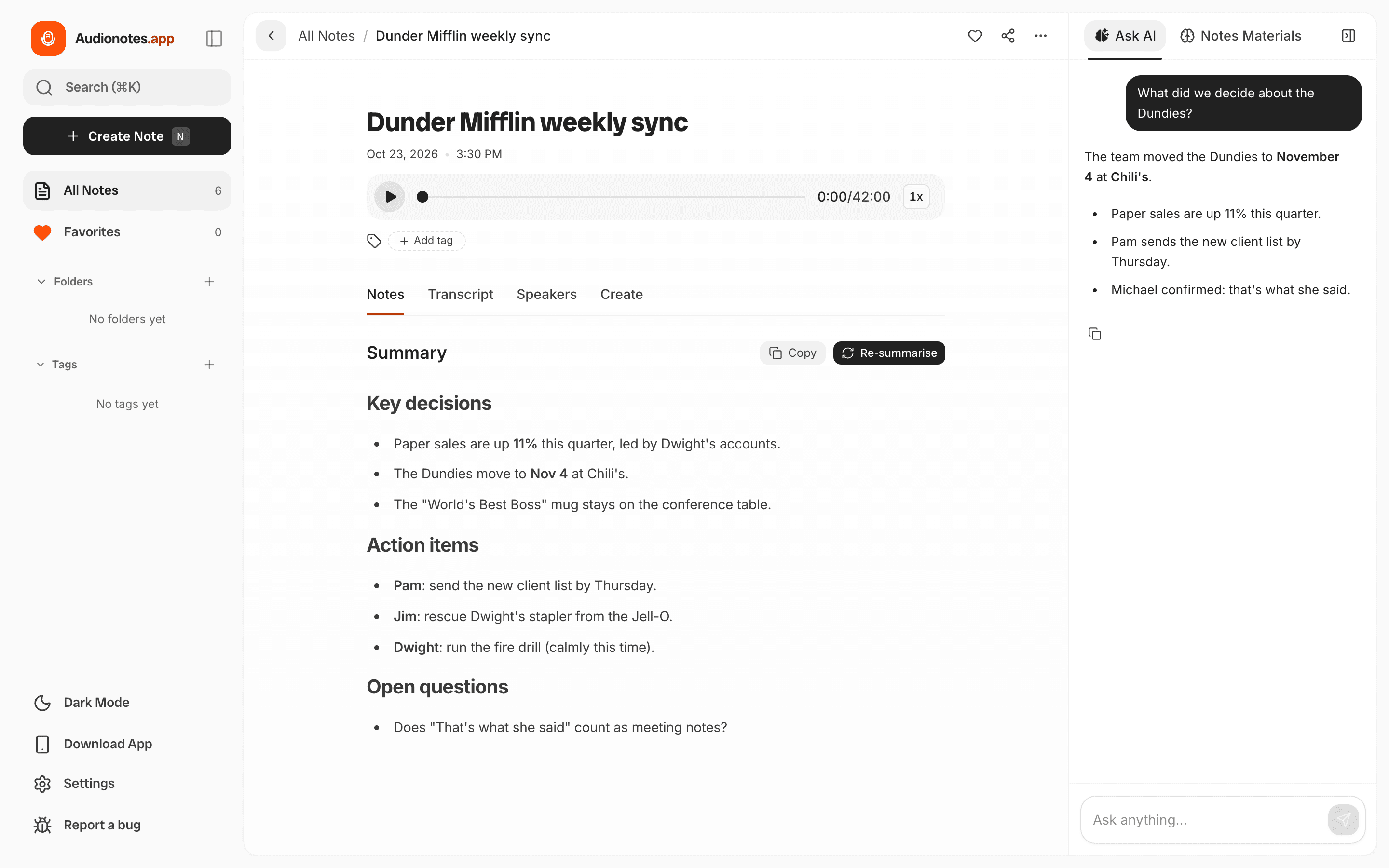Collapse the Tags section
Viewport: 1389px width, 868px height.
coord(40,365)
